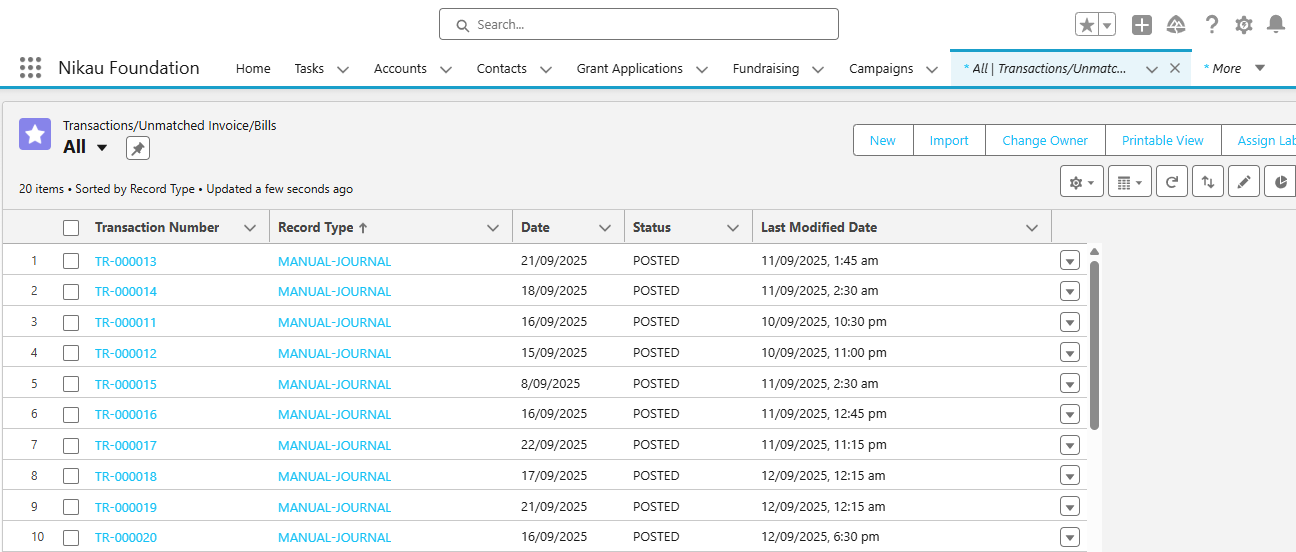Open transaction link TR-000011
The height and width of the screenshot is (552, 1296).
pos(125,323)
